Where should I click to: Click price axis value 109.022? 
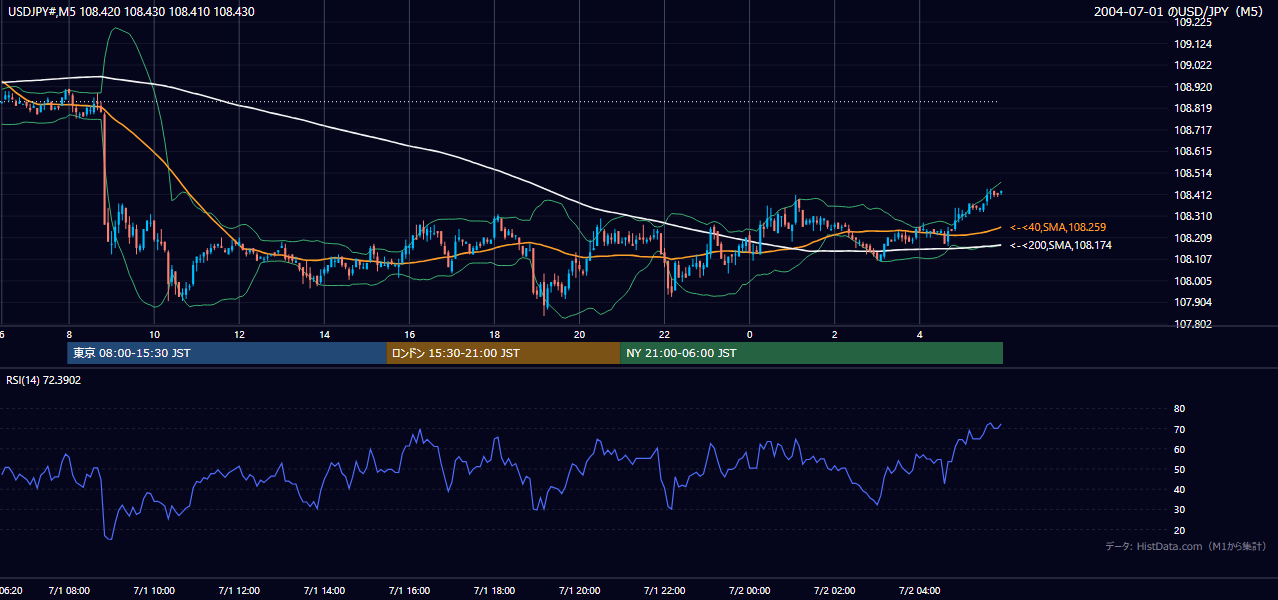1192,65
